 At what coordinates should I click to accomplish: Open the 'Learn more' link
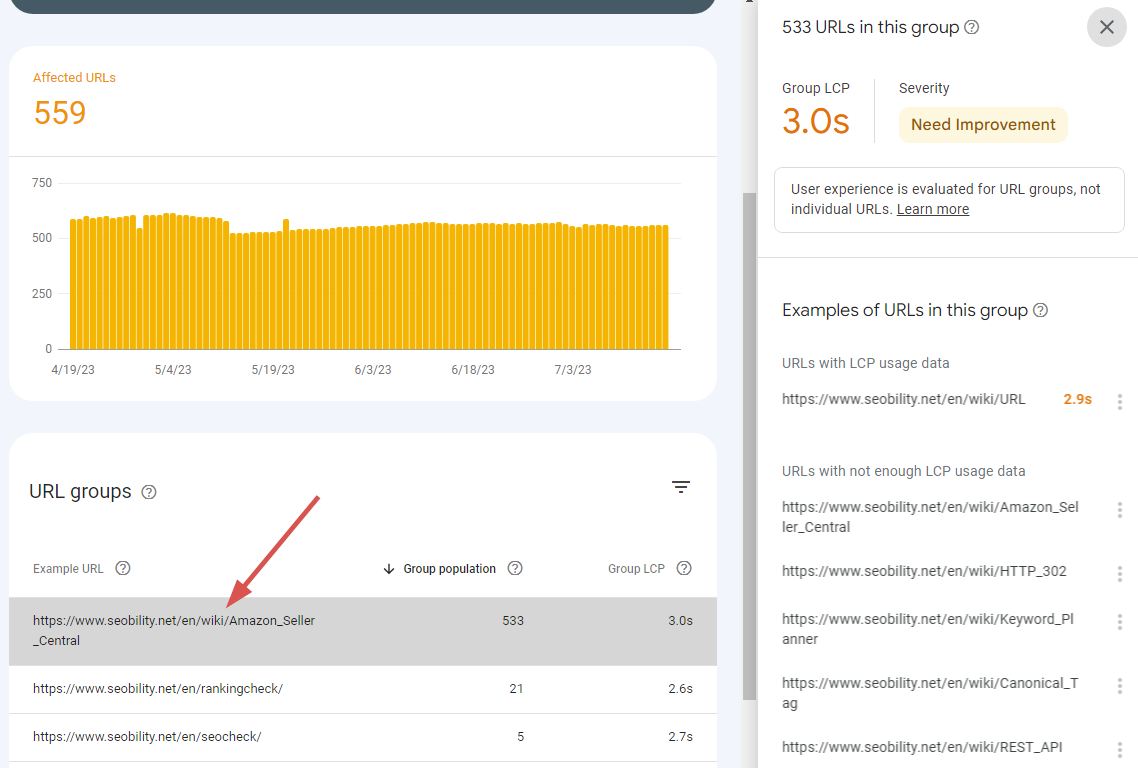click(932, 209)
